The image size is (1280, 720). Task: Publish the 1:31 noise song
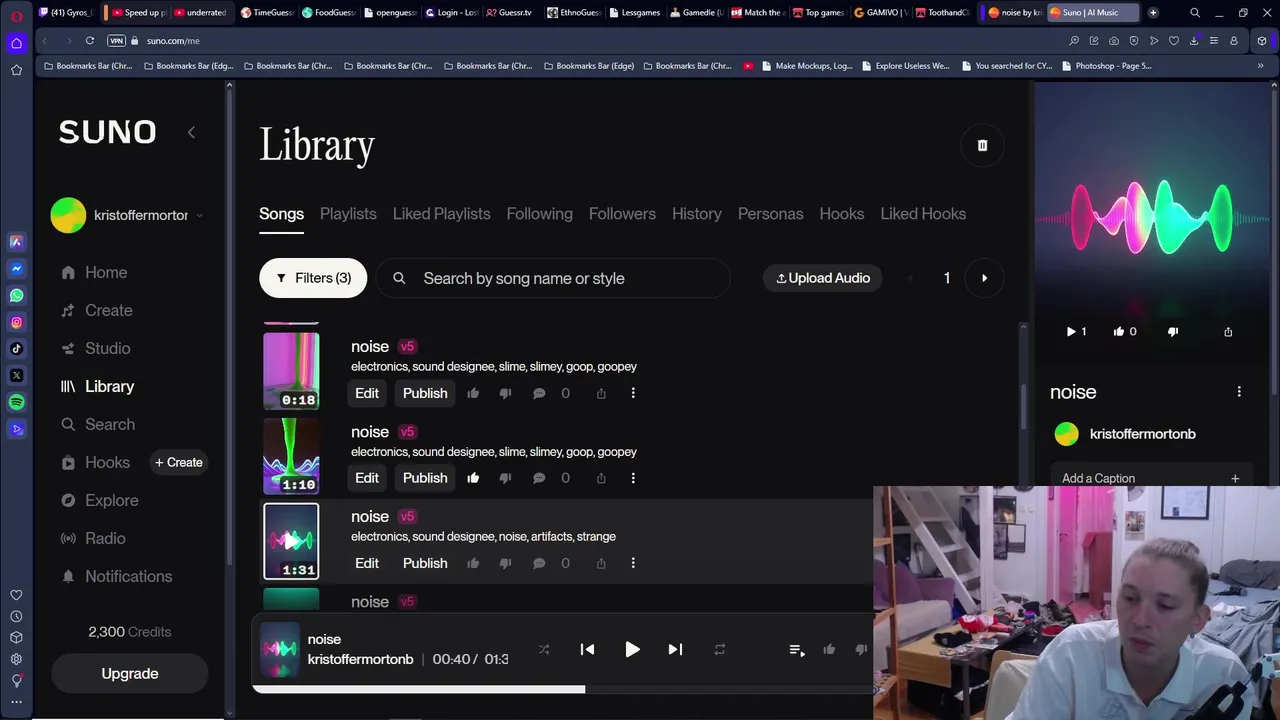pos(425,563)
